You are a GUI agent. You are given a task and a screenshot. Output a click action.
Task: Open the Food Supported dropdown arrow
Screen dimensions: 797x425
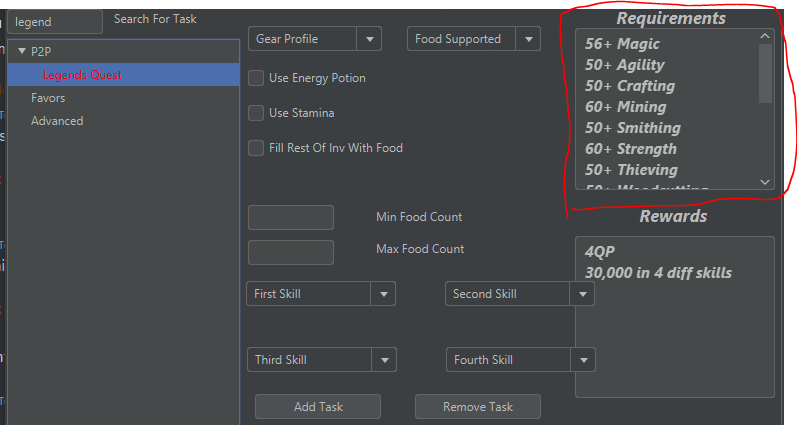point(528,39)
